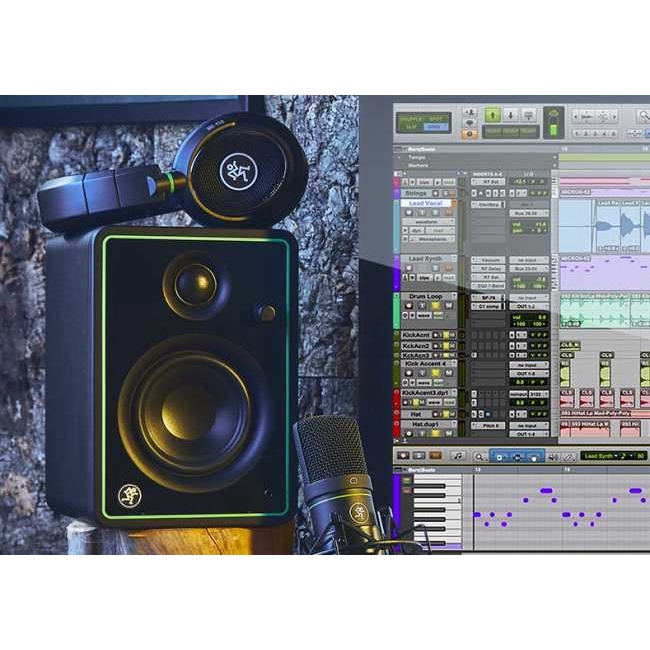
Task: Select the Strings track name
Action: [415, 193]
